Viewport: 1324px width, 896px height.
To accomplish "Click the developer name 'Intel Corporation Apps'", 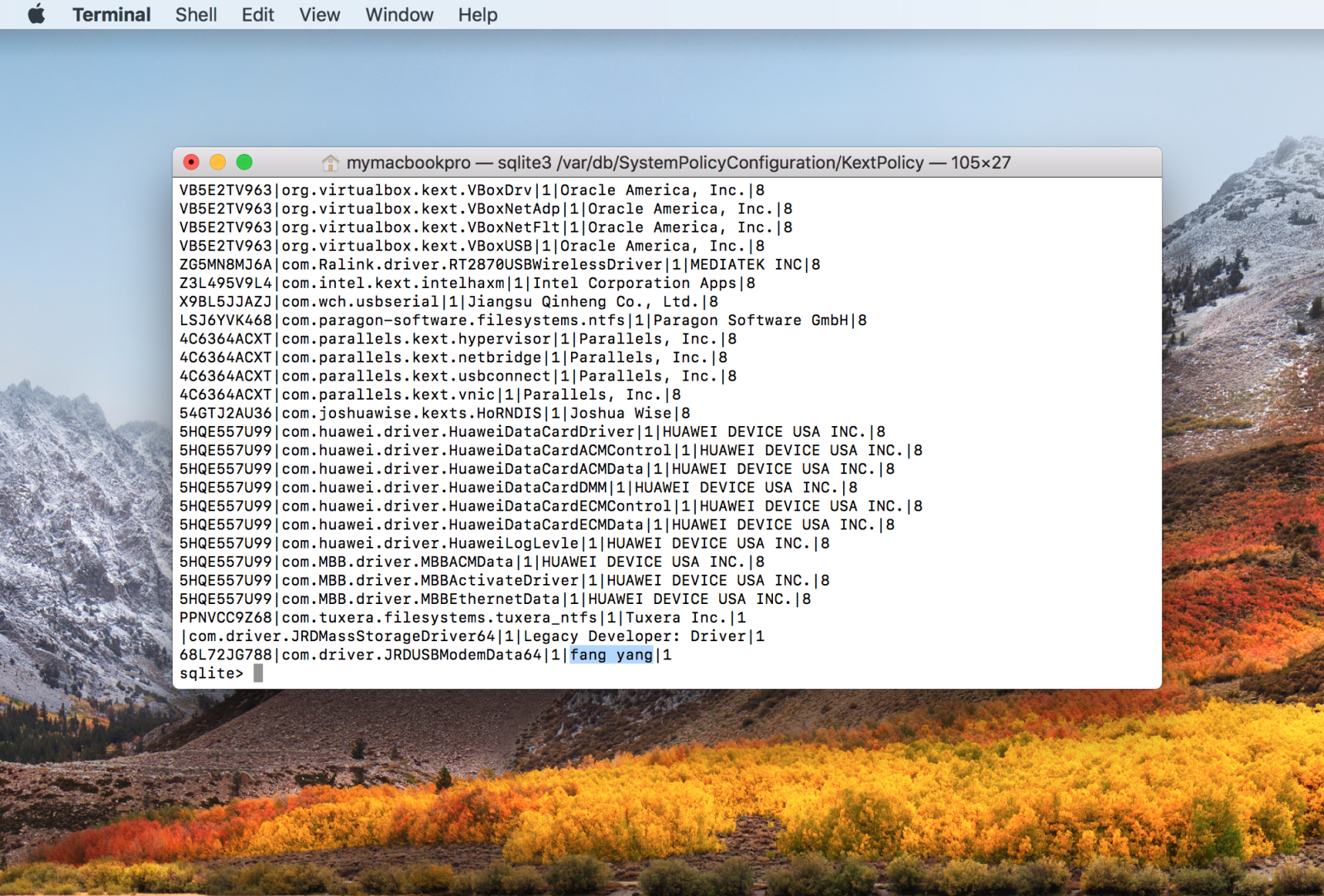I will tap(635, 284).
